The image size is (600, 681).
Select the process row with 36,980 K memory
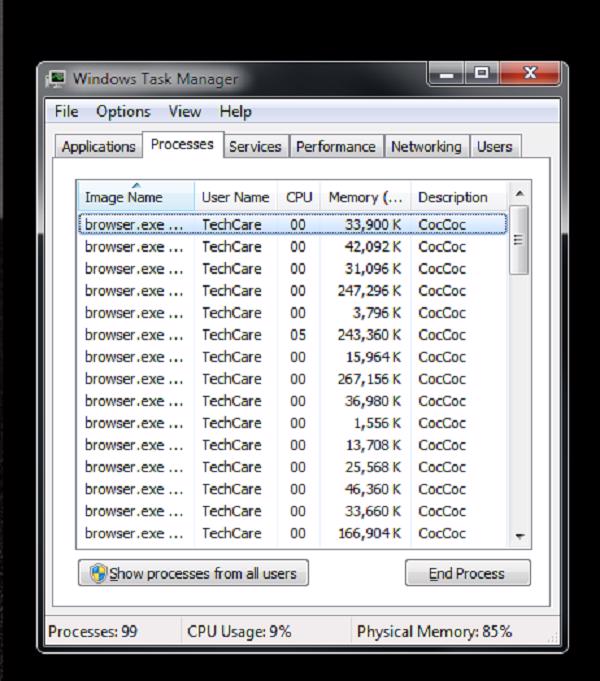(292, 401)
